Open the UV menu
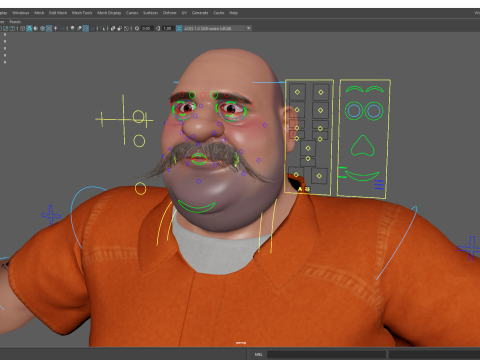This screenshot has width=480, height=360. pyautogui.click(x=184, y=13)
